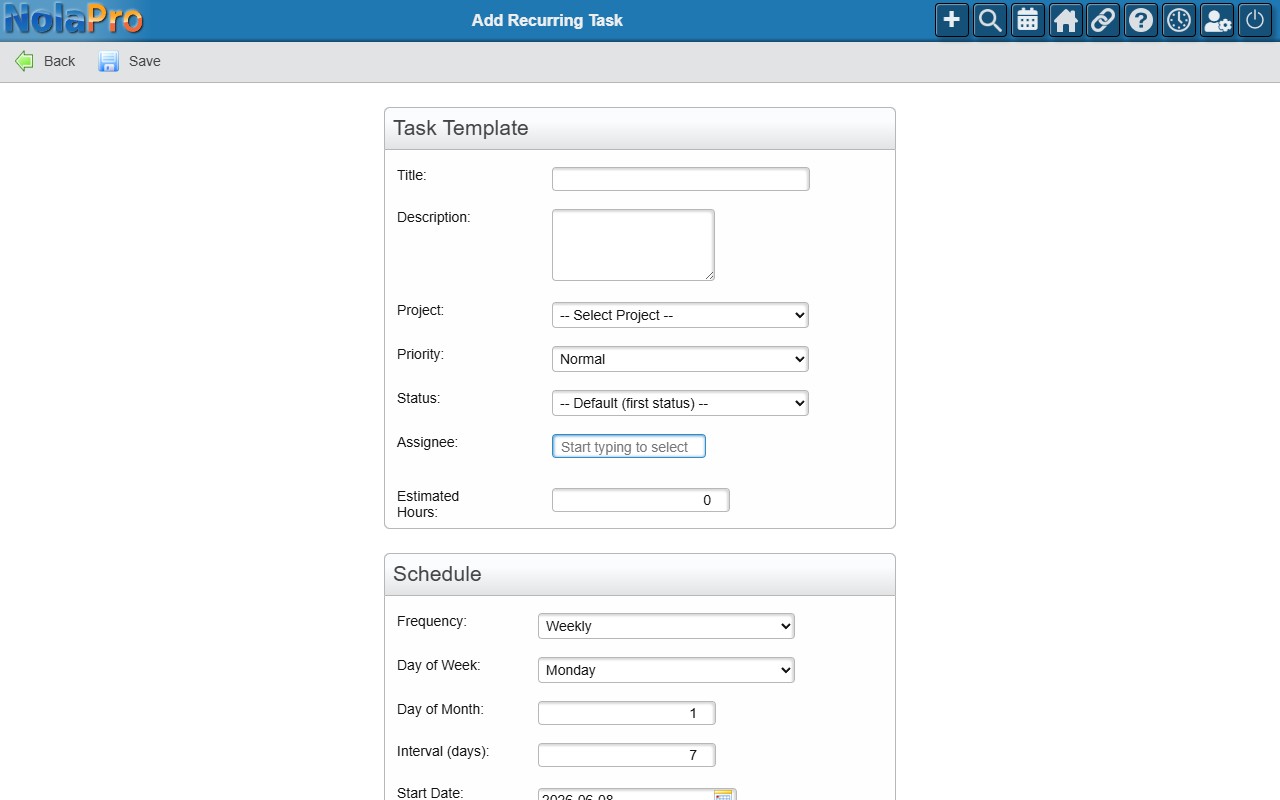The width and height of the screenshot is (1280, 800).
Task: Open the search magnifier icon
Action: tap(990, 20)
